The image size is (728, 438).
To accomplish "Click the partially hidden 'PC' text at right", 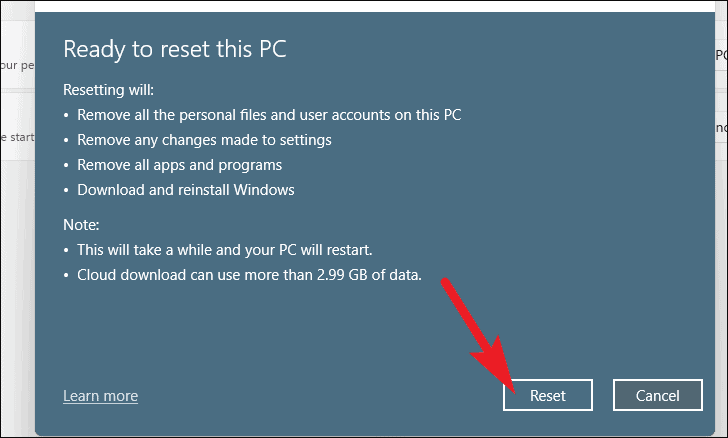I will tap(721, 55).
